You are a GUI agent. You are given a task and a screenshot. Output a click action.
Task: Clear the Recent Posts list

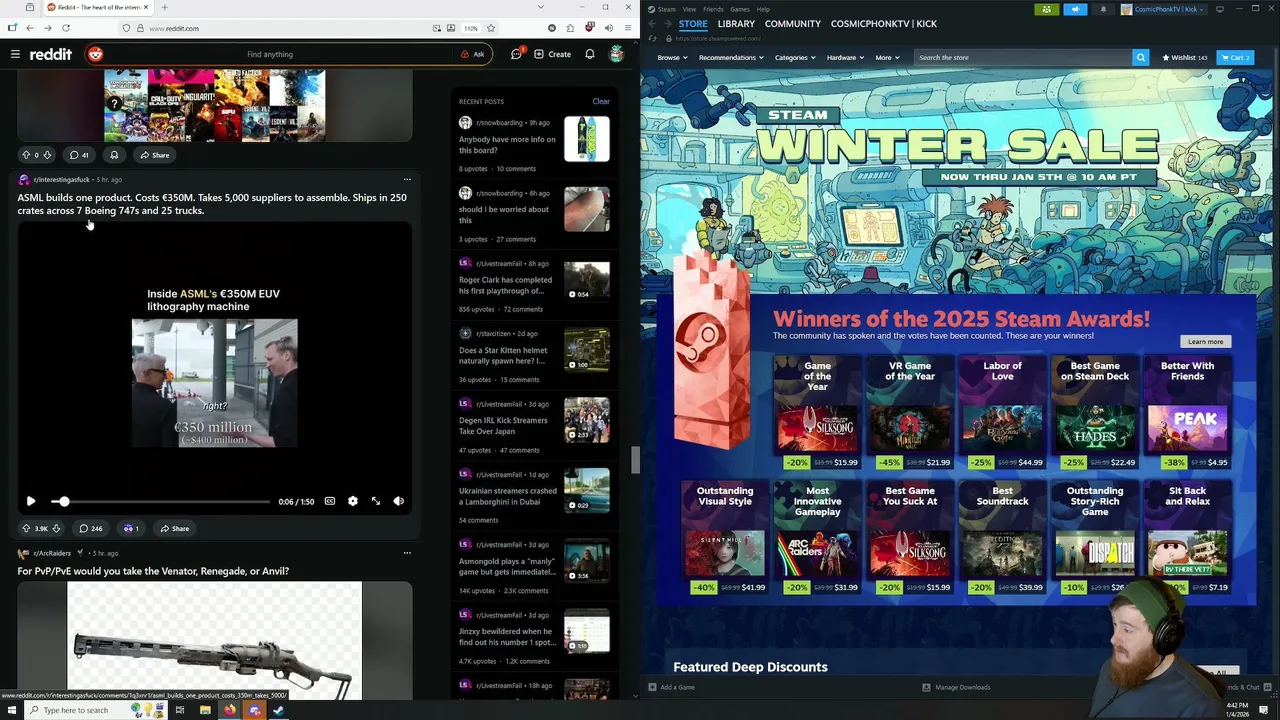601,101
